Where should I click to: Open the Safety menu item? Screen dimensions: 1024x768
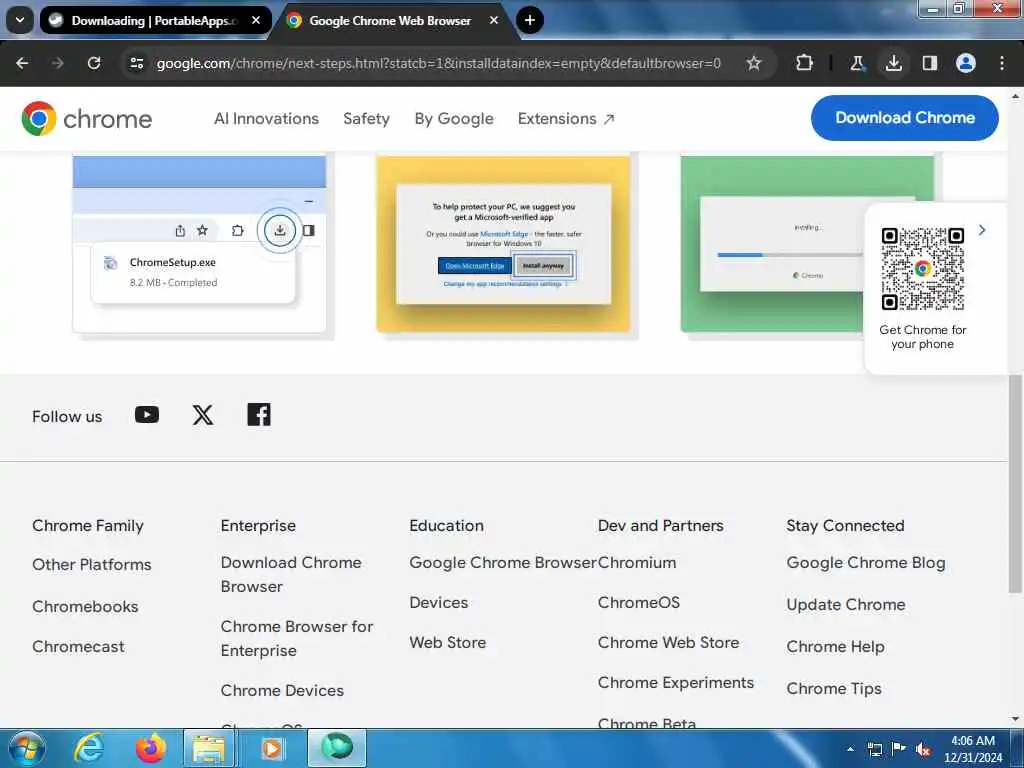click(366, 119)
